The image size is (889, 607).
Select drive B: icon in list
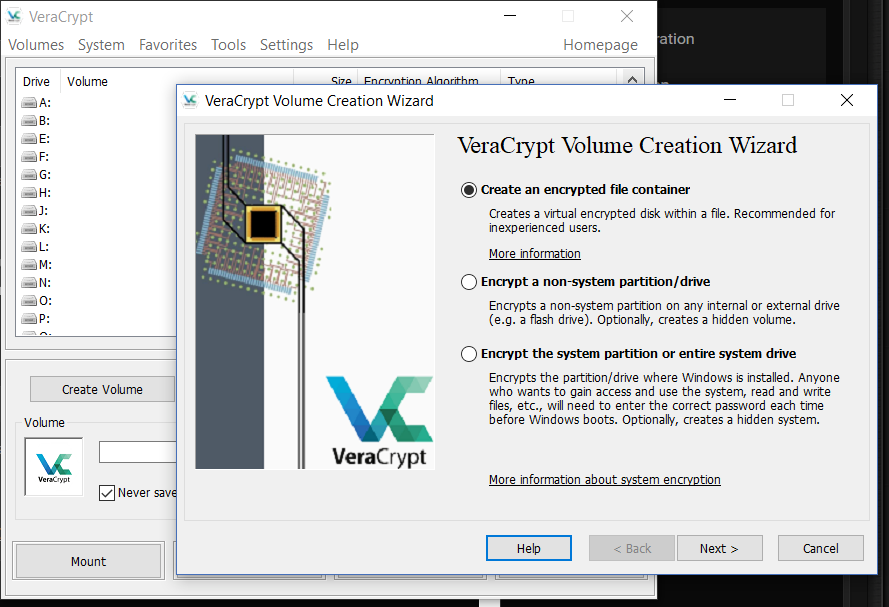(29, 121)
